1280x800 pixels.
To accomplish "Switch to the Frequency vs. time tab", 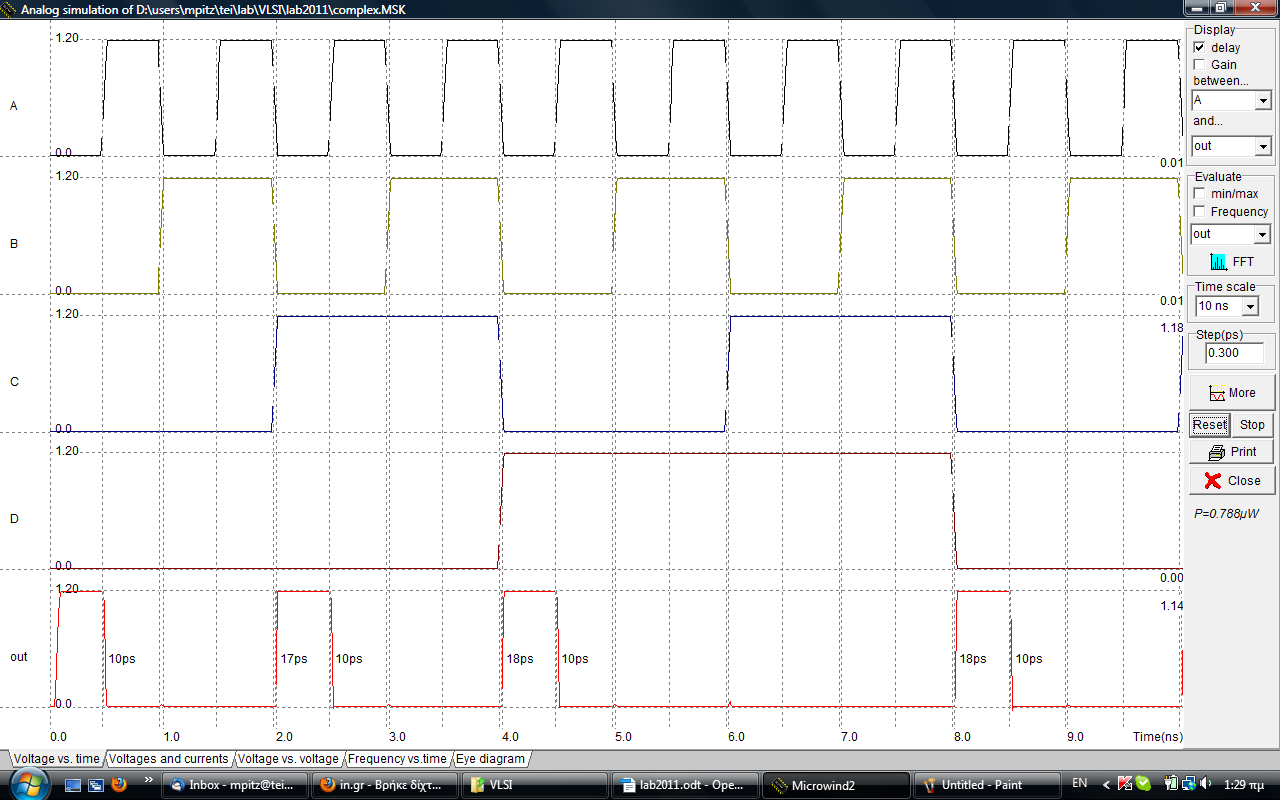I will (x=397, y=759).
